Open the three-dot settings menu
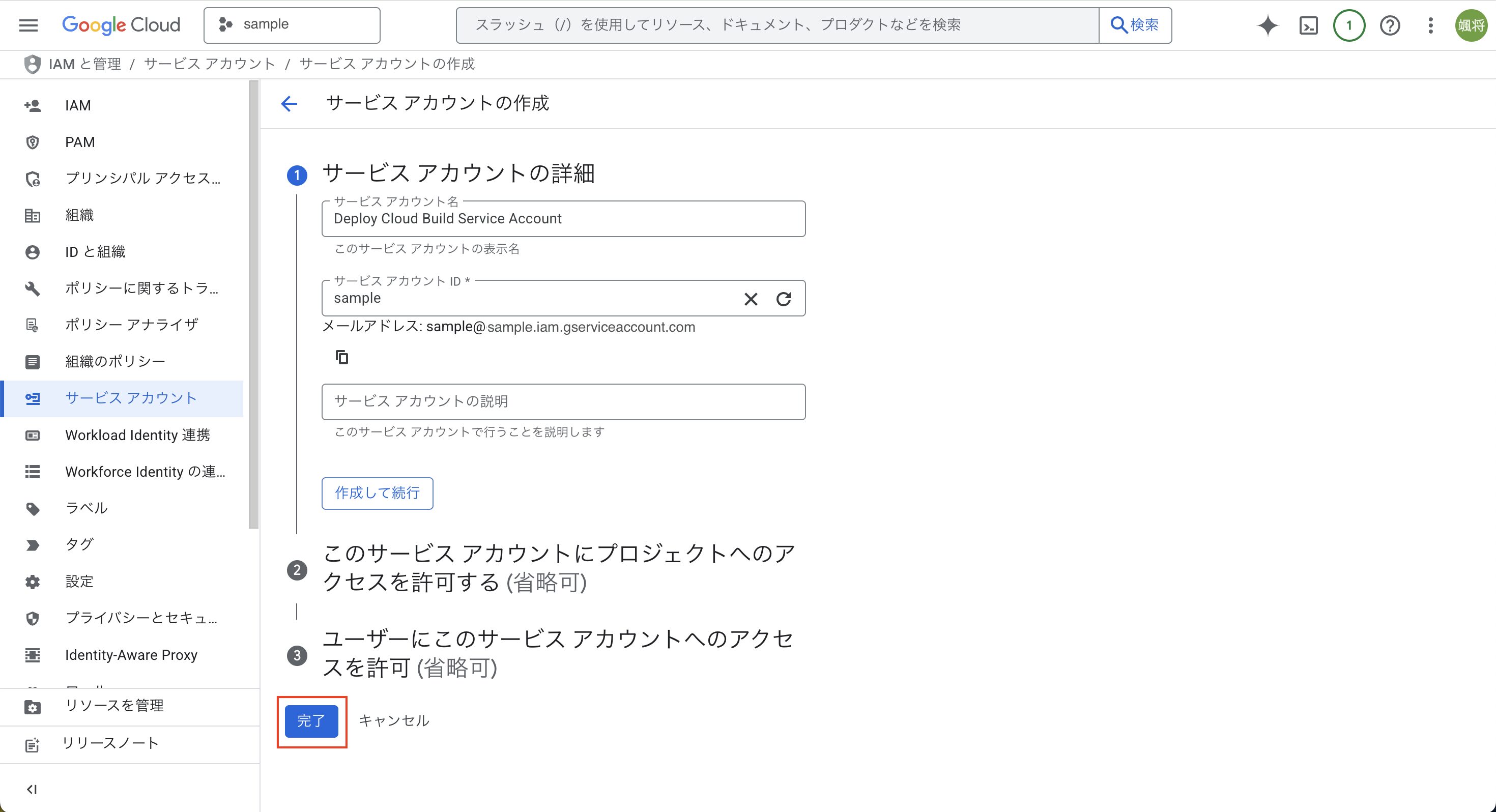Viewport: 1496px width, 812px height. [x=1430, y=25]
